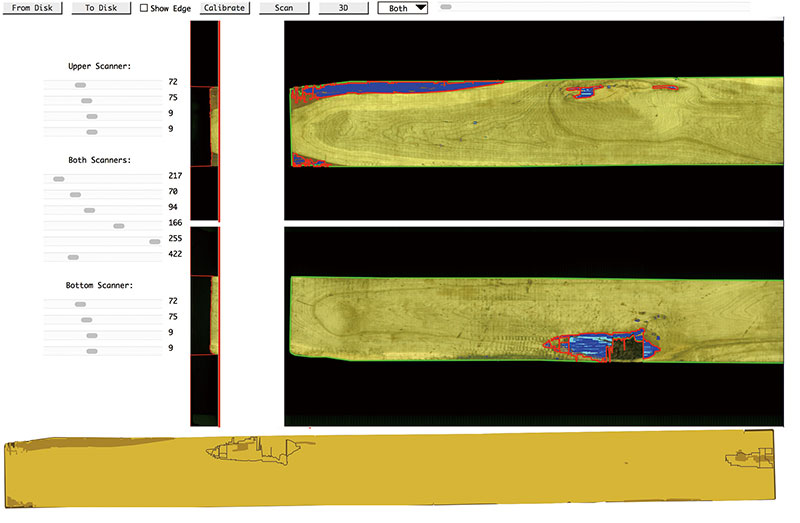Click Both Scanners slider handle valued 422

pos(73,257)
